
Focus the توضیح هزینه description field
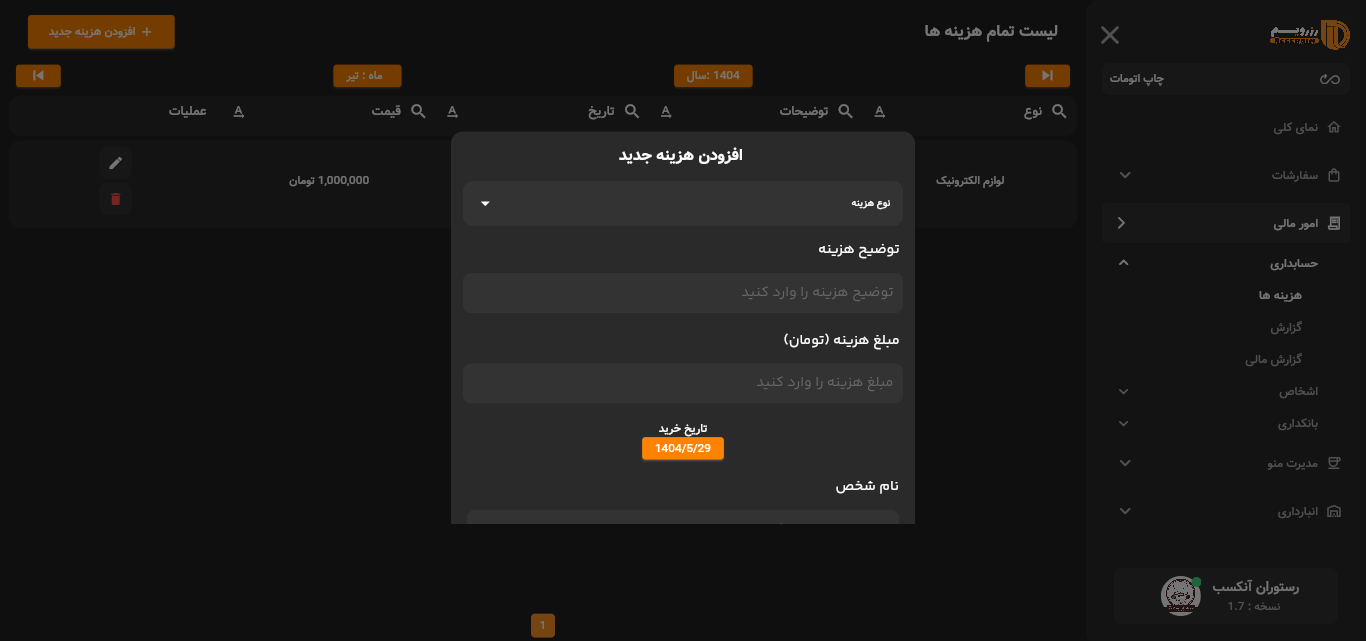tap(683, 293)
